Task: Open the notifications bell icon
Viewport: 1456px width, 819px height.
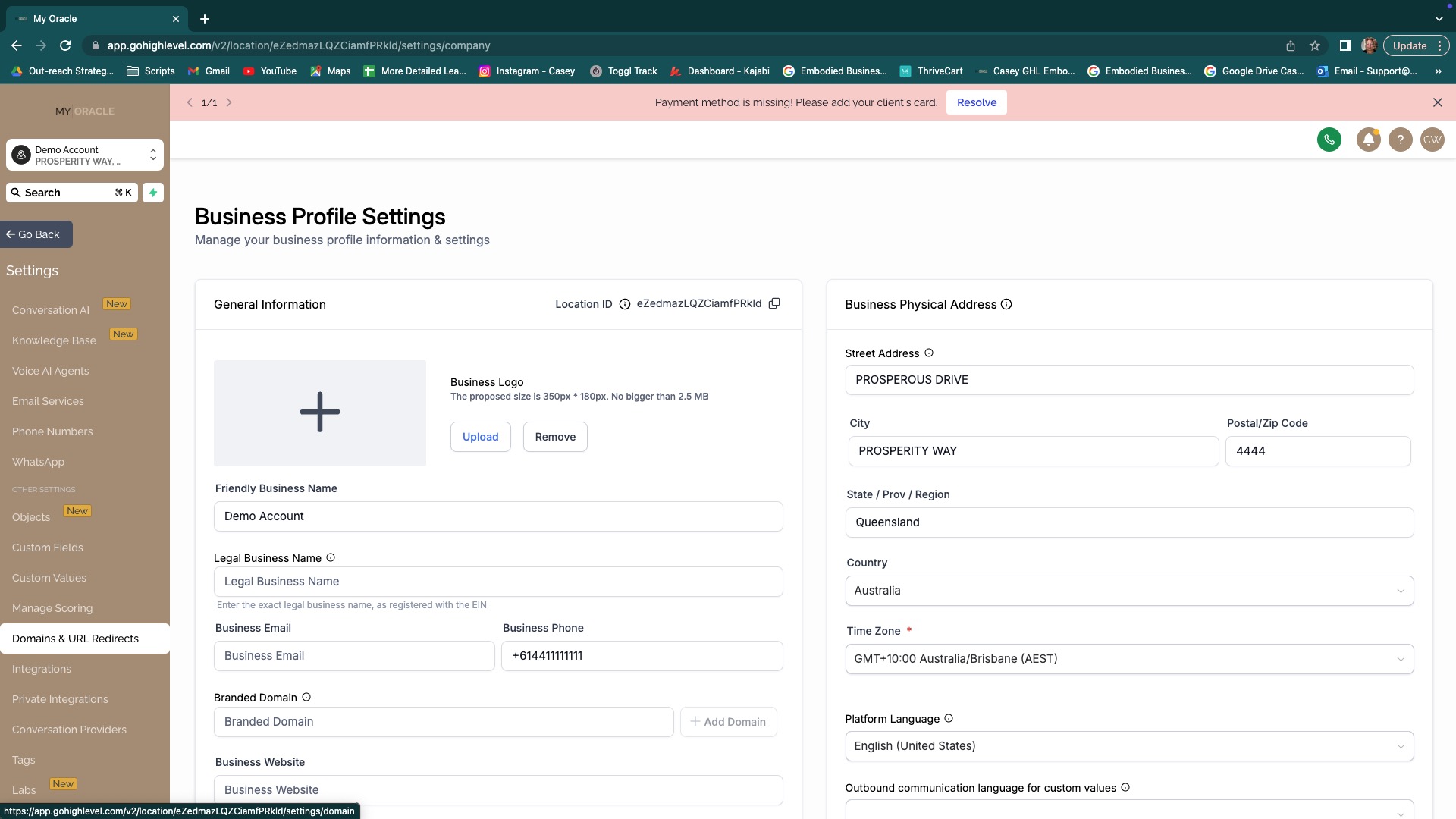Action: (1368, 140)
